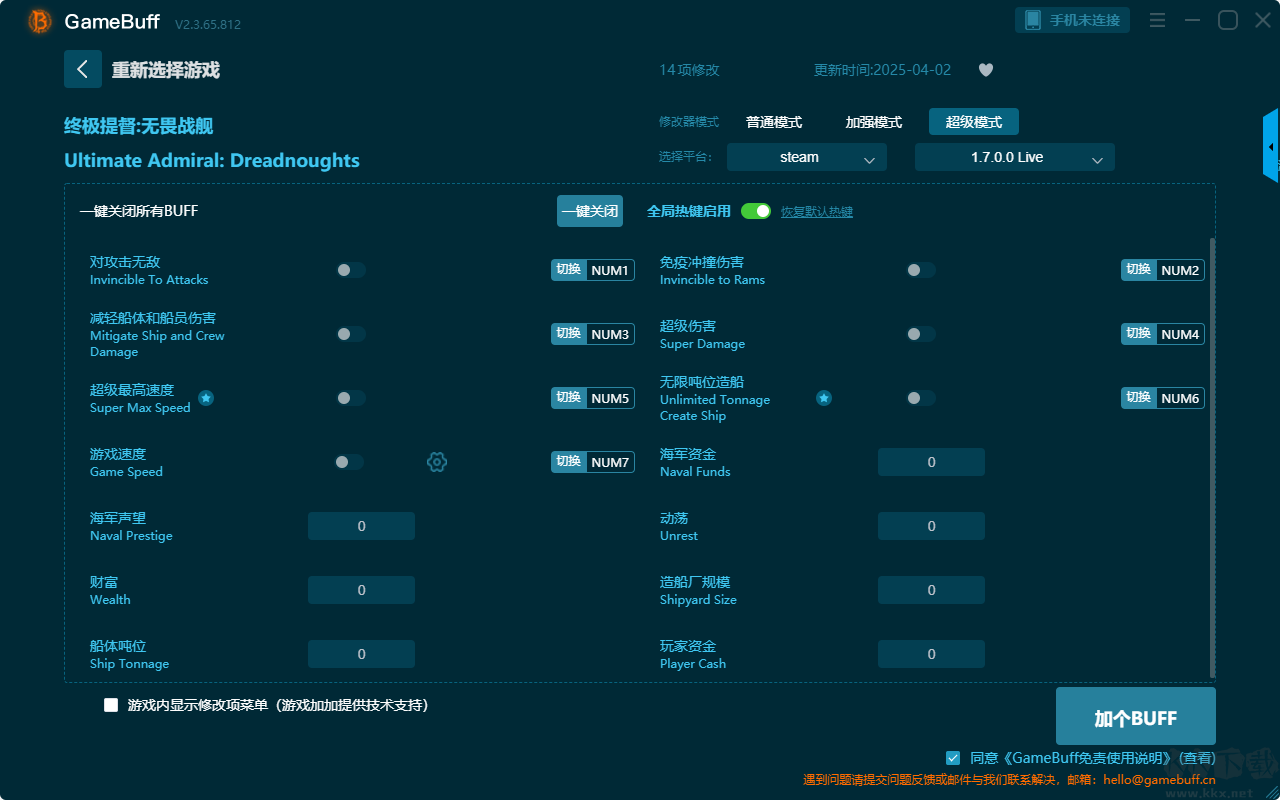Viewport: 1280px width, 800px height.
Task: Click the heart favorite icon
Action: pyautogui.click(x=986, y=70)
